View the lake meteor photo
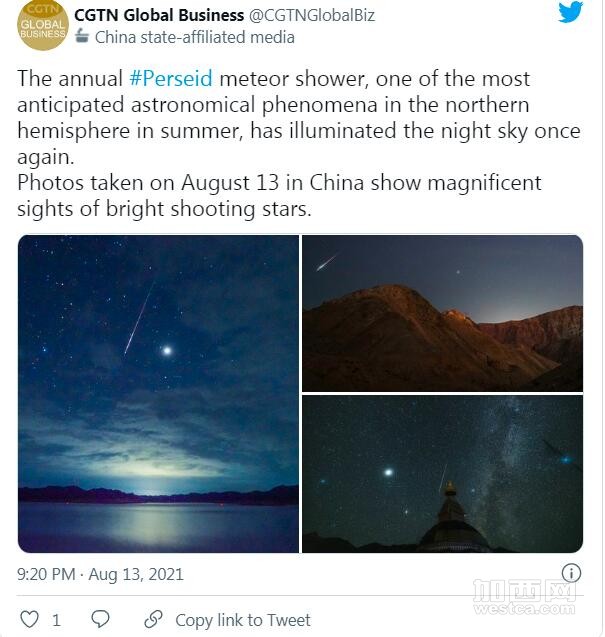 click(x=158, y=394)
